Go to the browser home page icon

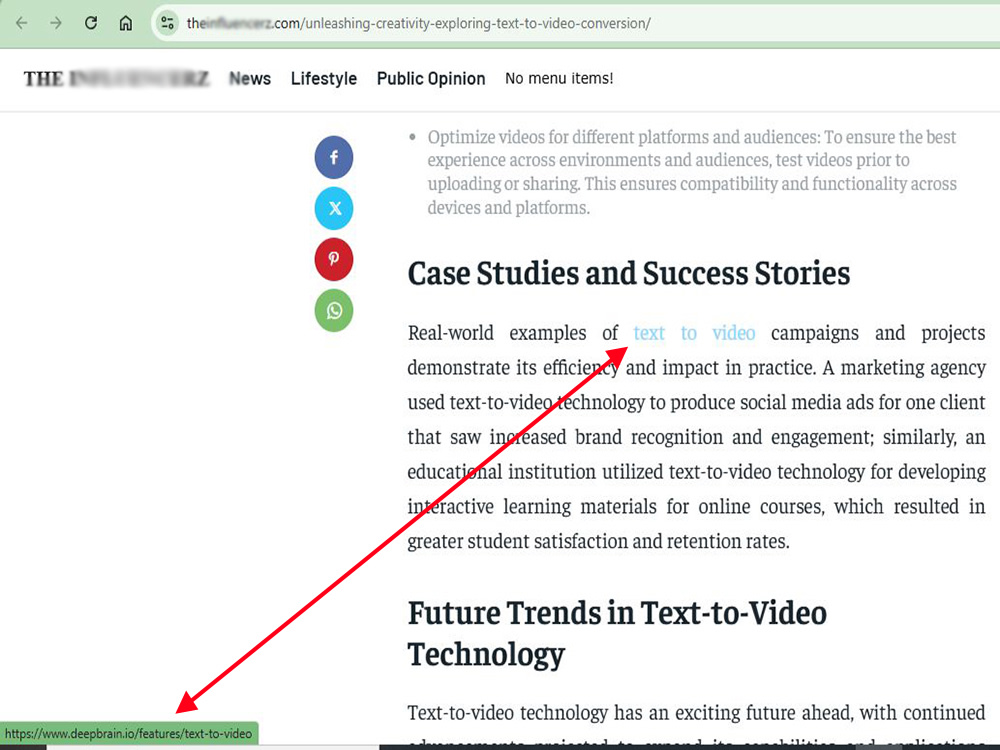pos(126,24)
